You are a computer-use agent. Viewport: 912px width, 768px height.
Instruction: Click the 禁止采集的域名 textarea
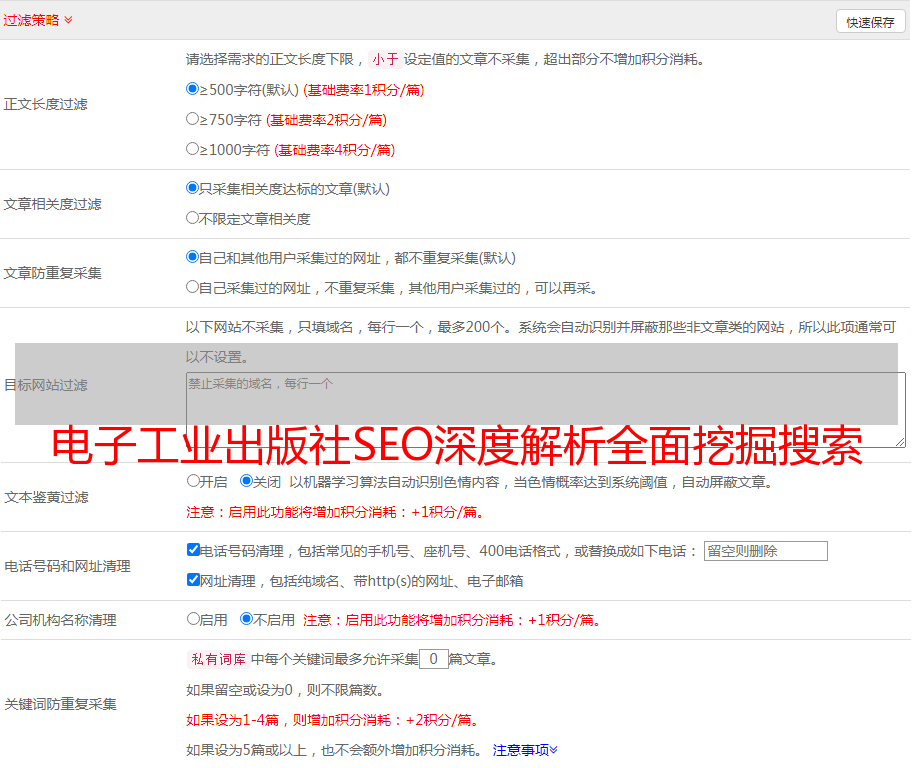coord(545,409)
